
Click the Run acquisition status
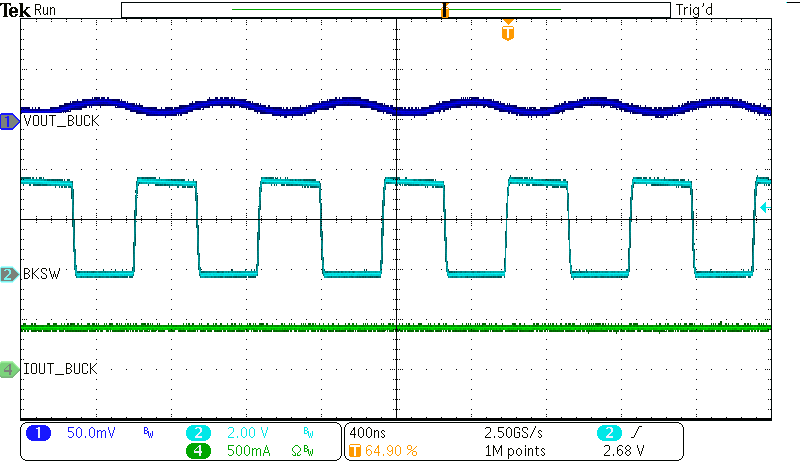[x=46, y=10]
